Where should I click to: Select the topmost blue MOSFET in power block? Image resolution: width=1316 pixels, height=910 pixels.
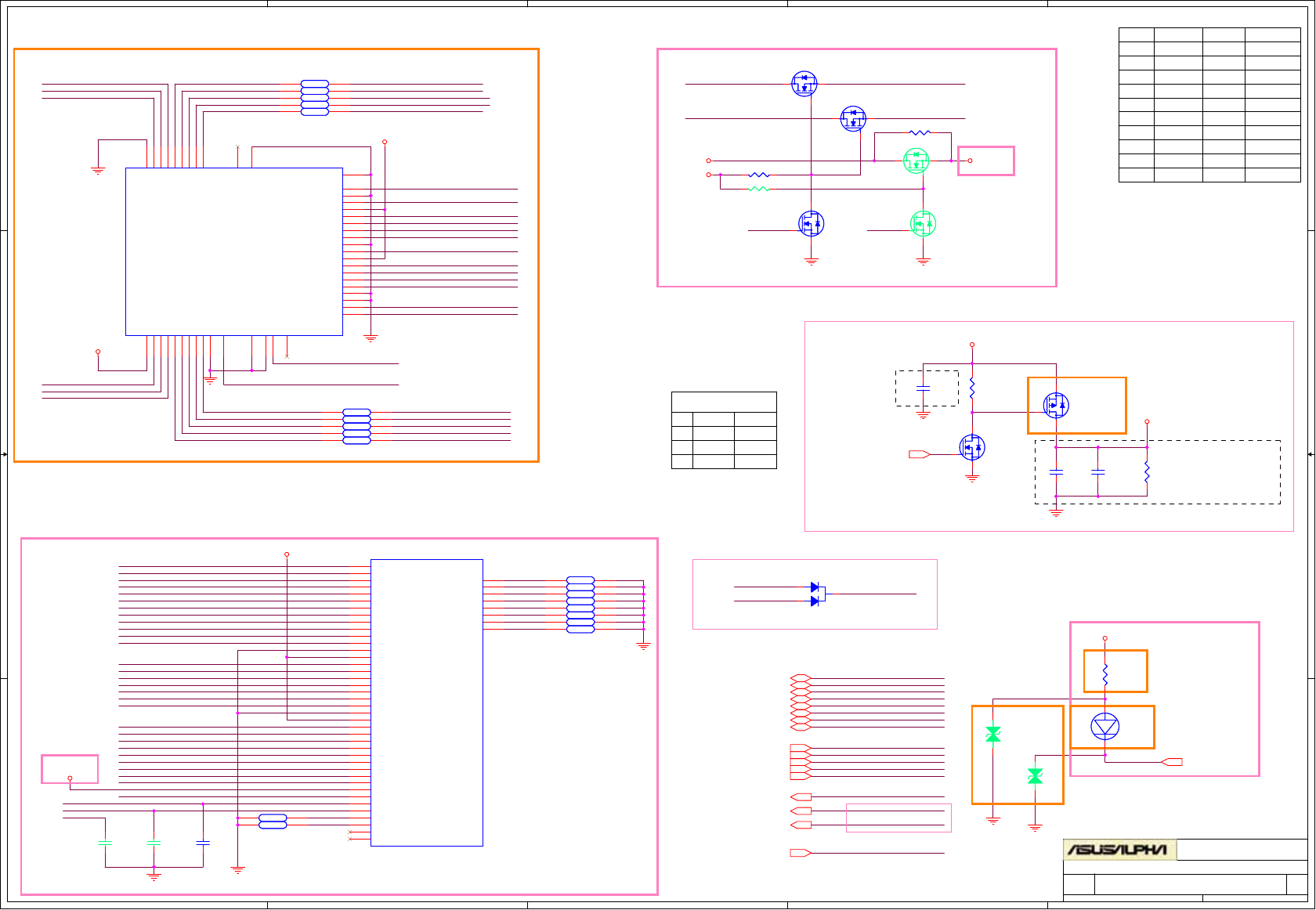tap(804, 84)
